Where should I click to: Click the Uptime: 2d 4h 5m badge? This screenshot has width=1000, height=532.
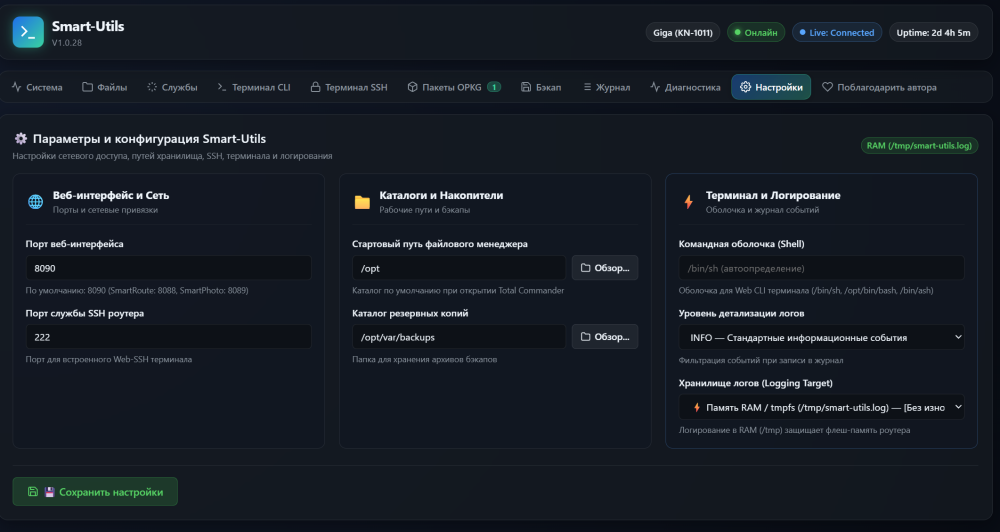coord(934,32)
